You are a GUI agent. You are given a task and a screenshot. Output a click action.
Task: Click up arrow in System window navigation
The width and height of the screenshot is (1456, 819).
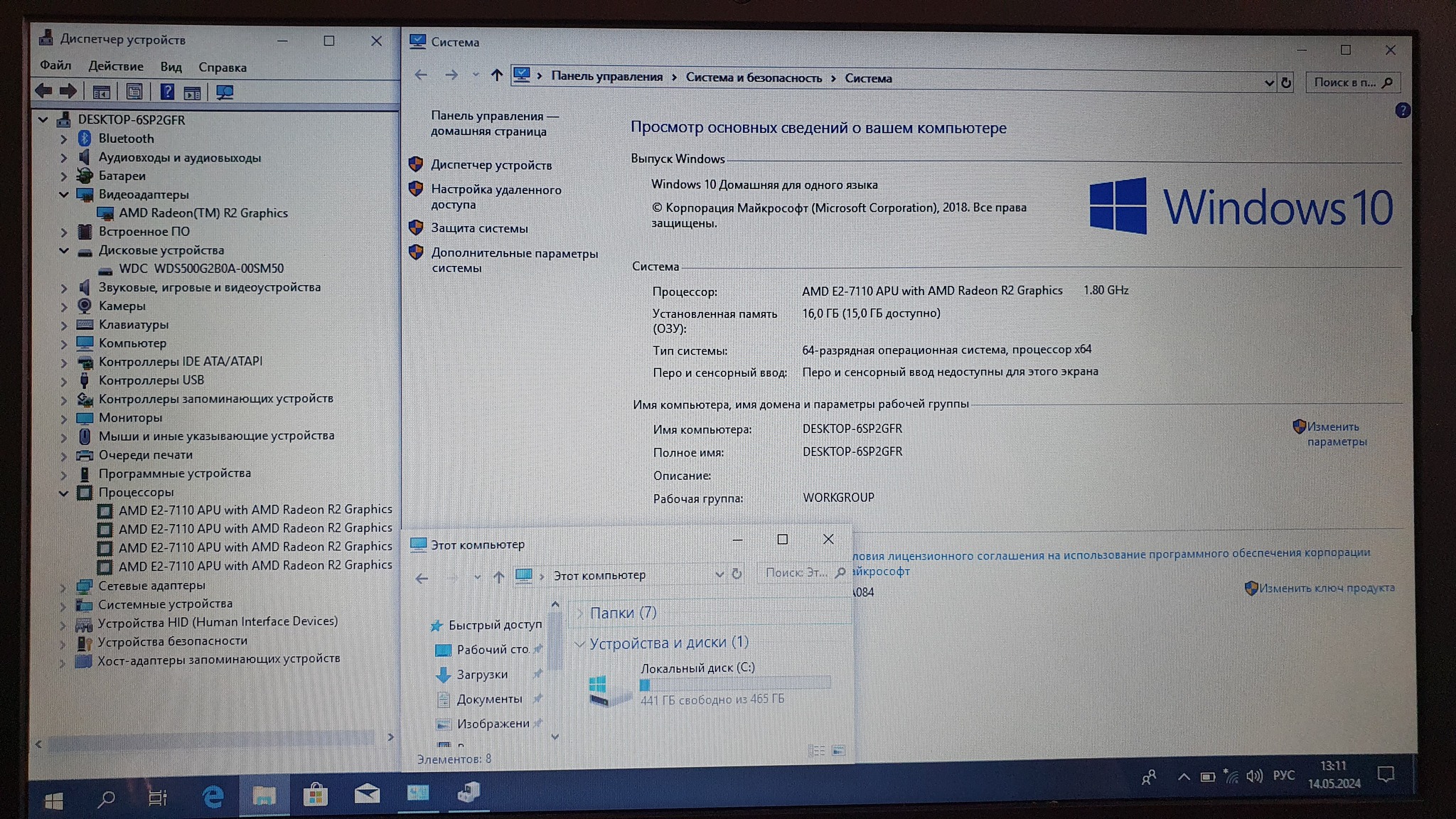497,75
